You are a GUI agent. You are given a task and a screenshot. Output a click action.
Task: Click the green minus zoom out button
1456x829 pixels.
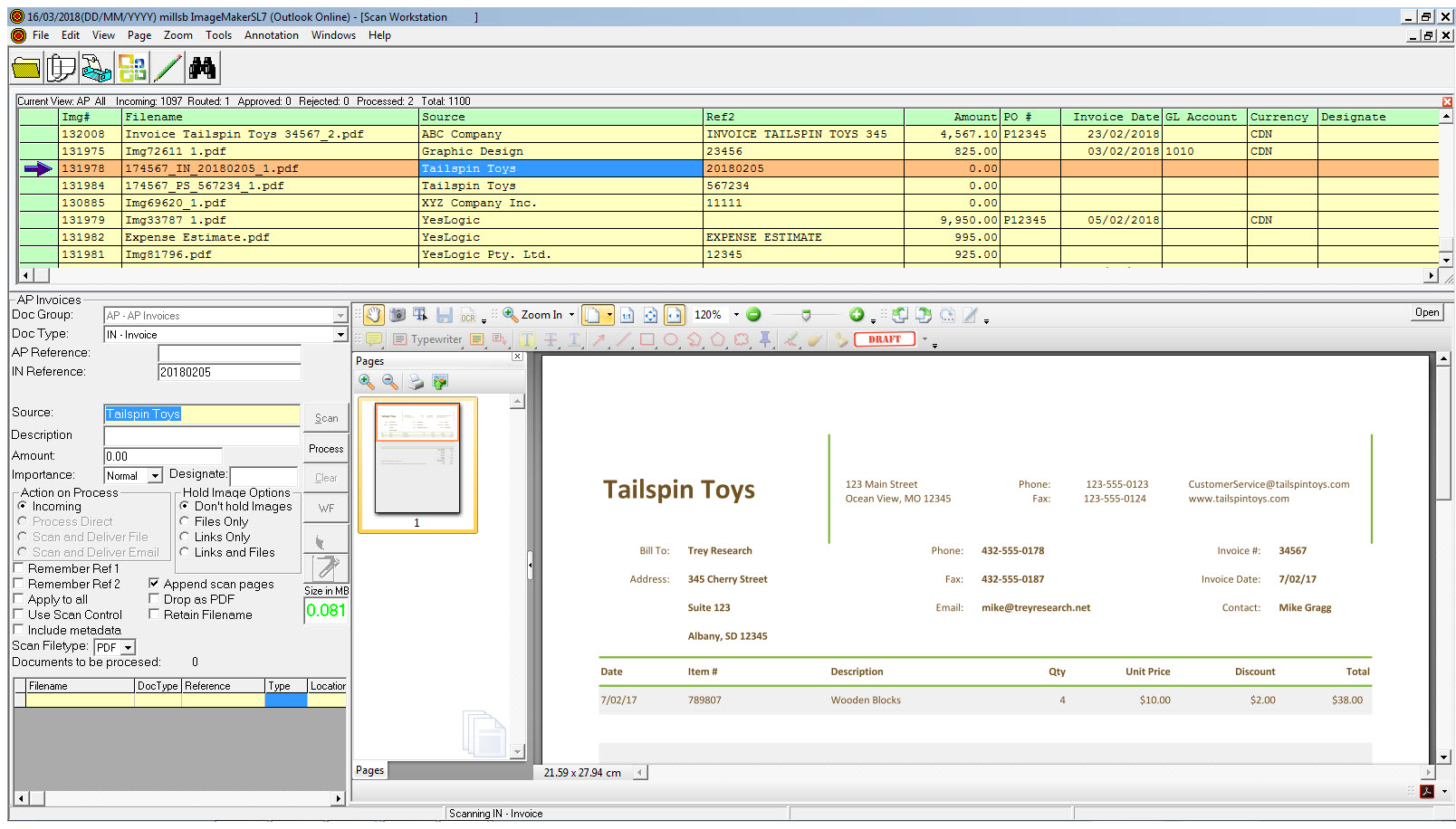[753, 315]
